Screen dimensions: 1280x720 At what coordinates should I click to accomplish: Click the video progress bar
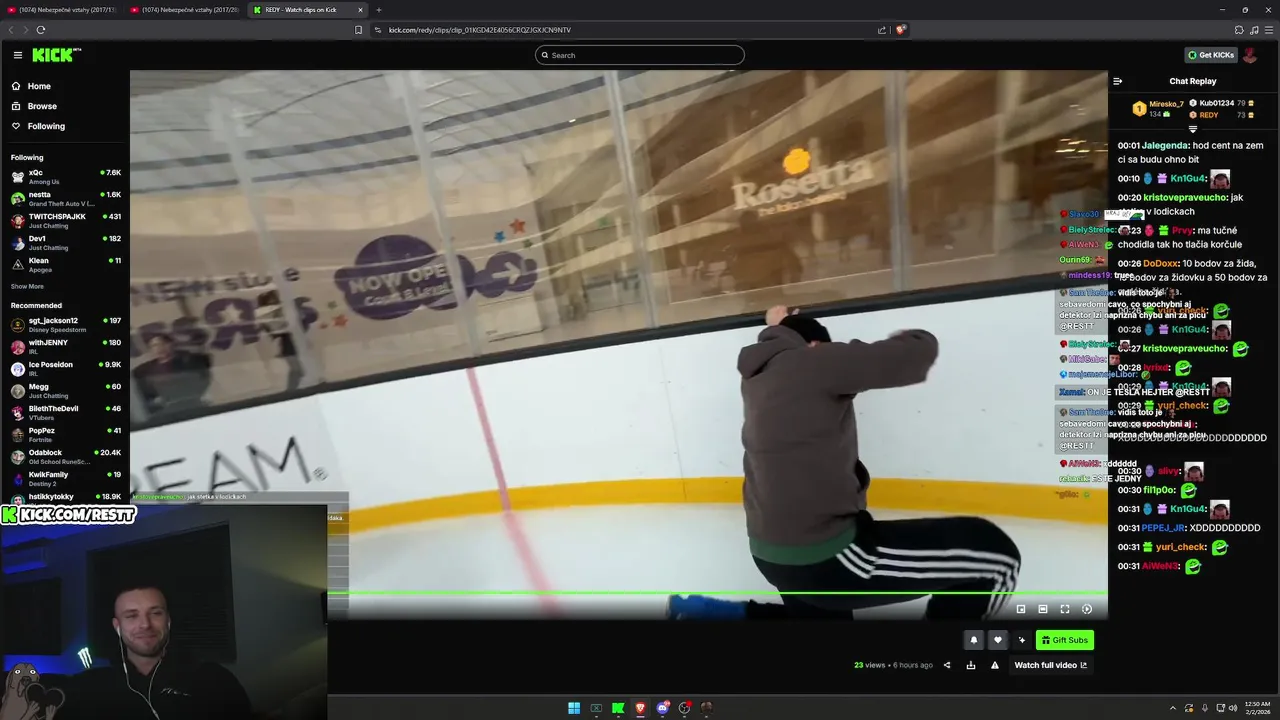point(717,593)
